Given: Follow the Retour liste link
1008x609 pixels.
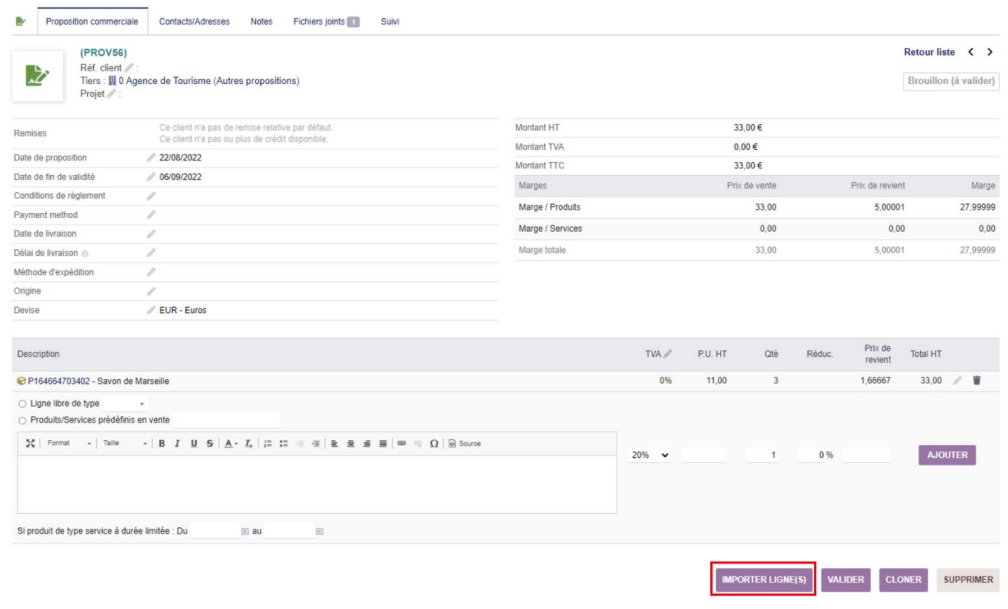Looking at the screenshot, I should pyautogui.click(x=929, y=52).
